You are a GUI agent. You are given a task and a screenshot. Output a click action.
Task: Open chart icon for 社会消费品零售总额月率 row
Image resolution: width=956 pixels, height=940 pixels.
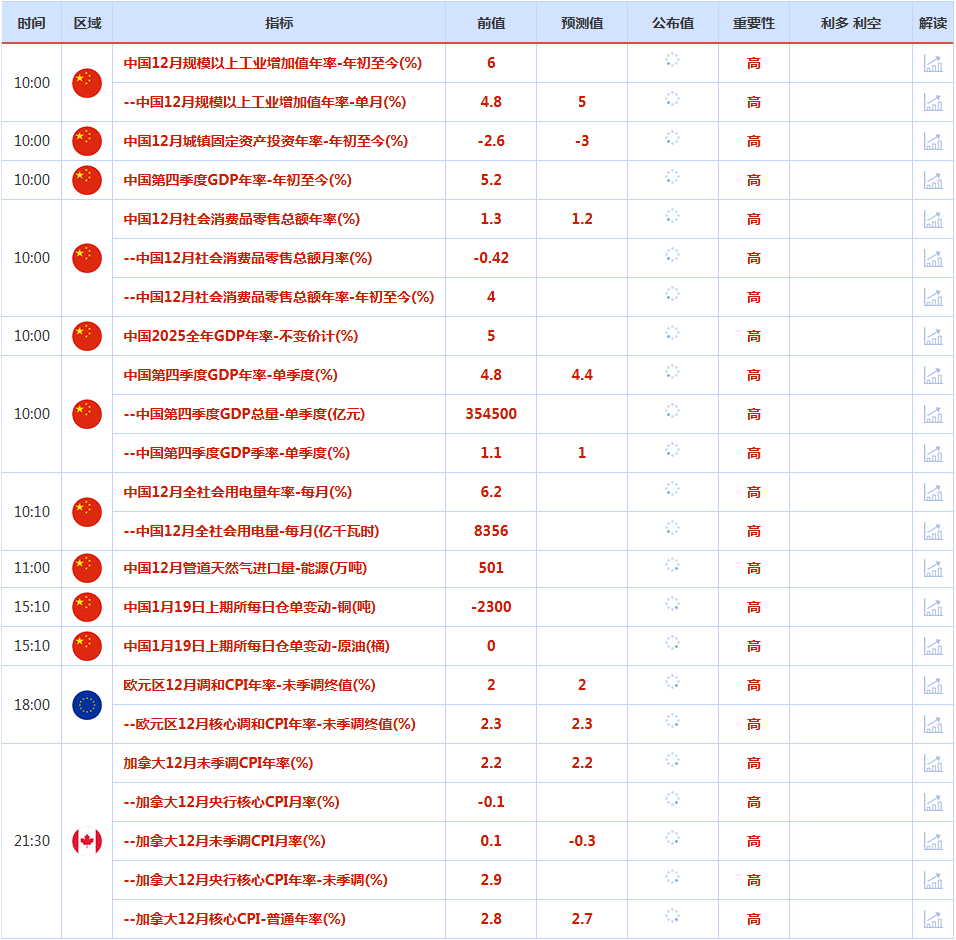pyautogui.click(x=933, y=258)
